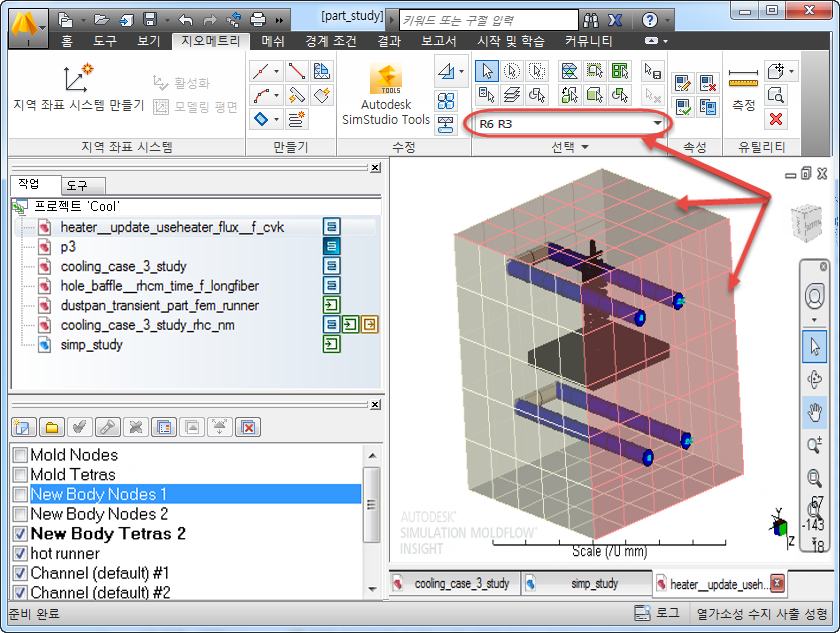Click the measure ruler icon
This screenshot has width=840, height=633.
point(743,77)
